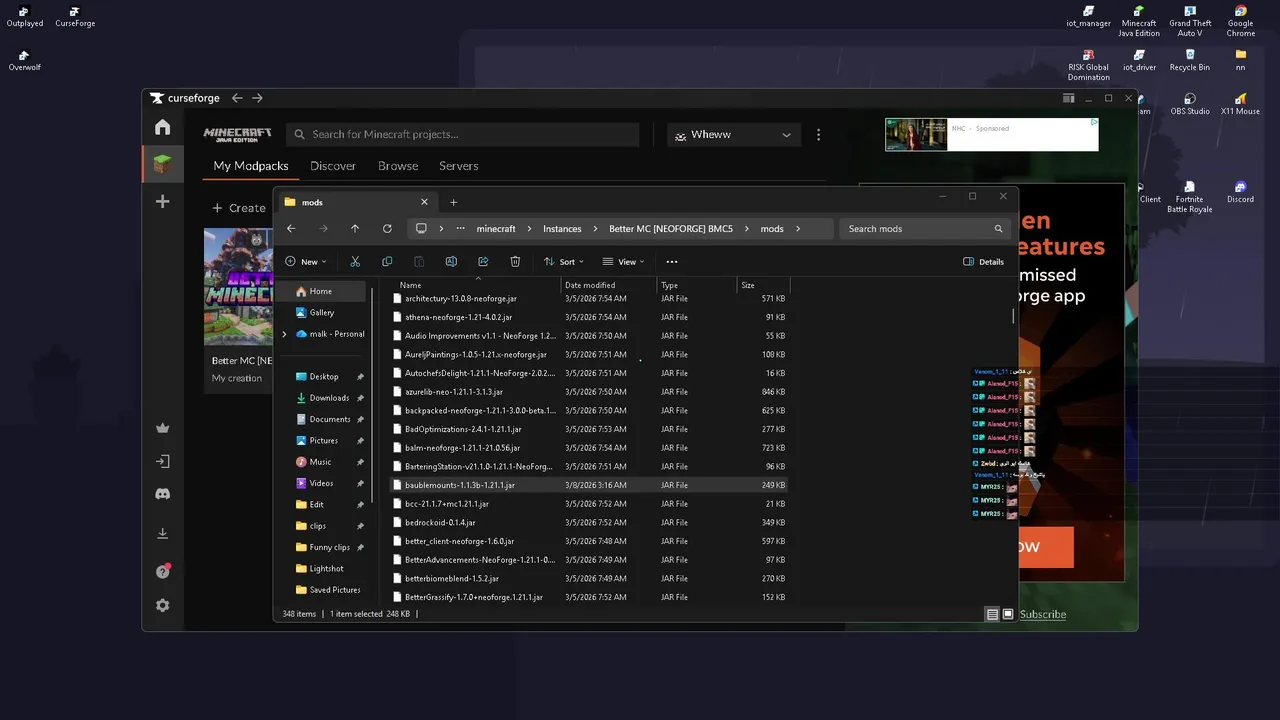Open Grand Theft Auto V desktop shortcut
Screen dimensions: 1280x720
click(1190, 20)
